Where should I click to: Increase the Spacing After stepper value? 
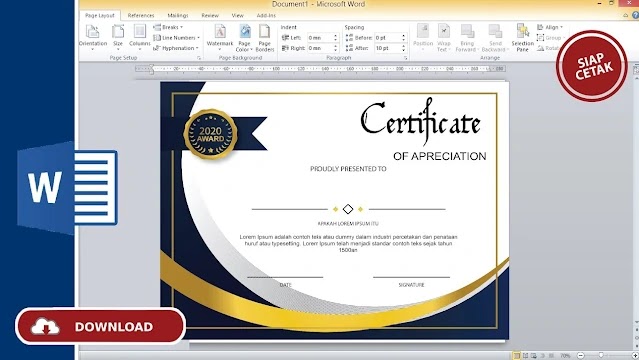403,46
